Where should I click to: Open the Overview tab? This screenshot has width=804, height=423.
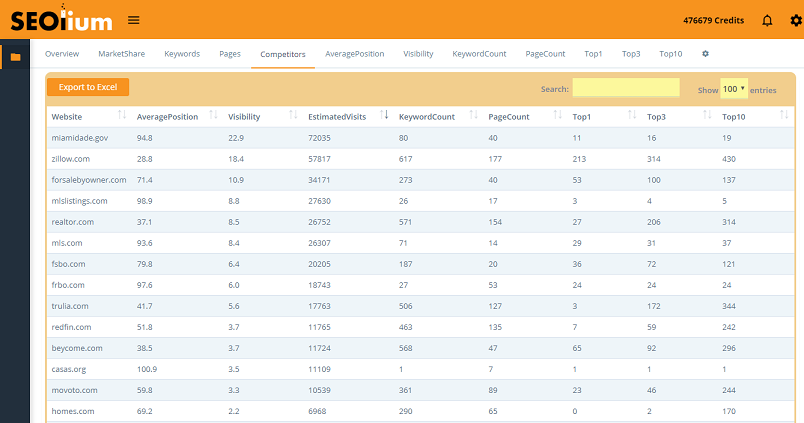pyautogui.click(x=62, y=54)
